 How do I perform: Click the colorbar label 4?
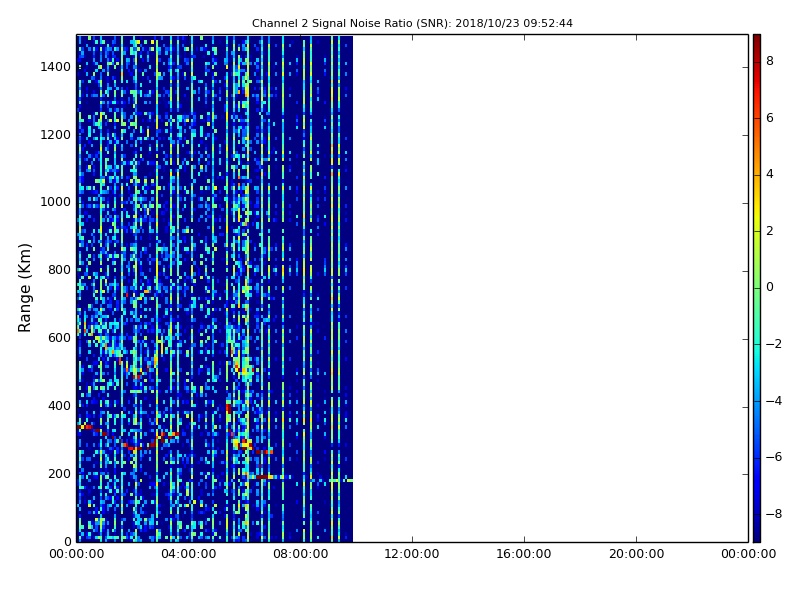(x=770, y=174)
